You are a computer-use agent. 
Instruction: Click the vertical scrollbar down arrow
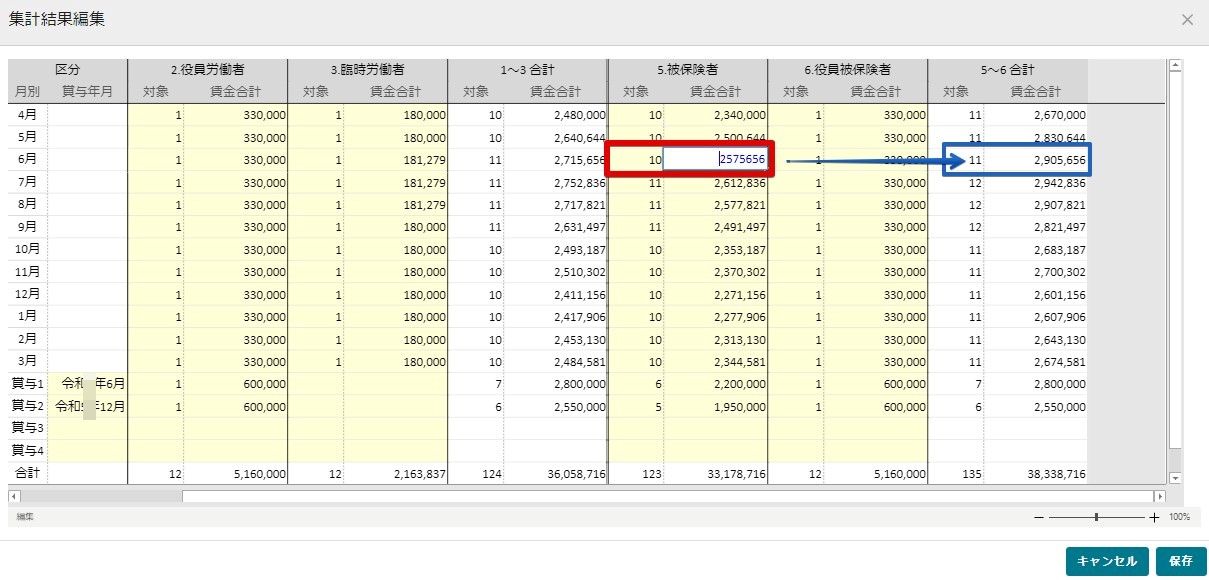[x=1175, y=479]
